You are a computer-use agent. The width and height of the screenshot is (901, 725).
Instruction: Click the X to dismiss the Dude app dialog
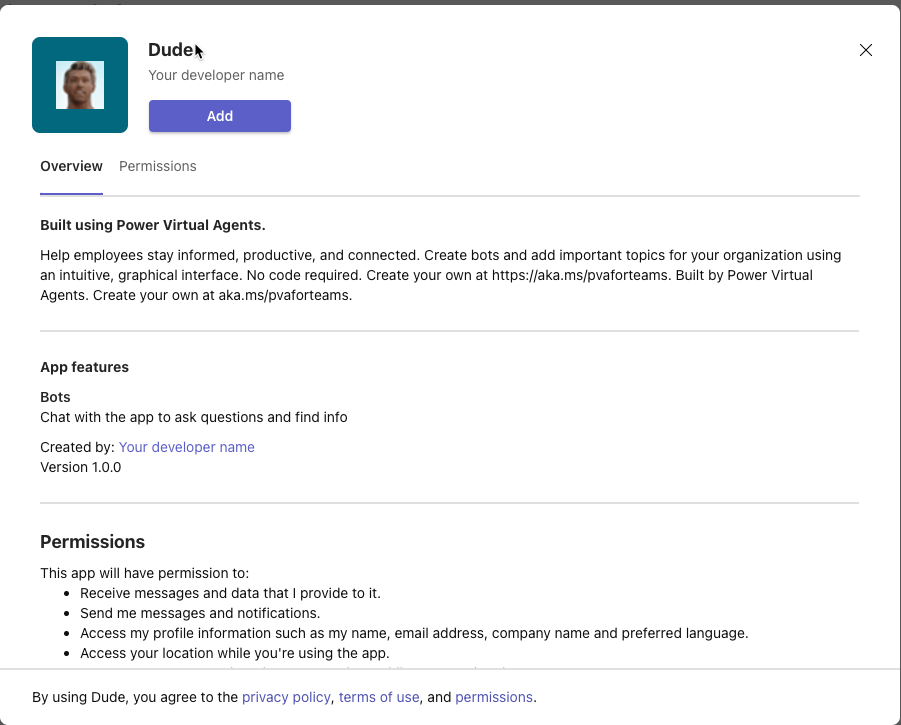(x=865, y=50)
